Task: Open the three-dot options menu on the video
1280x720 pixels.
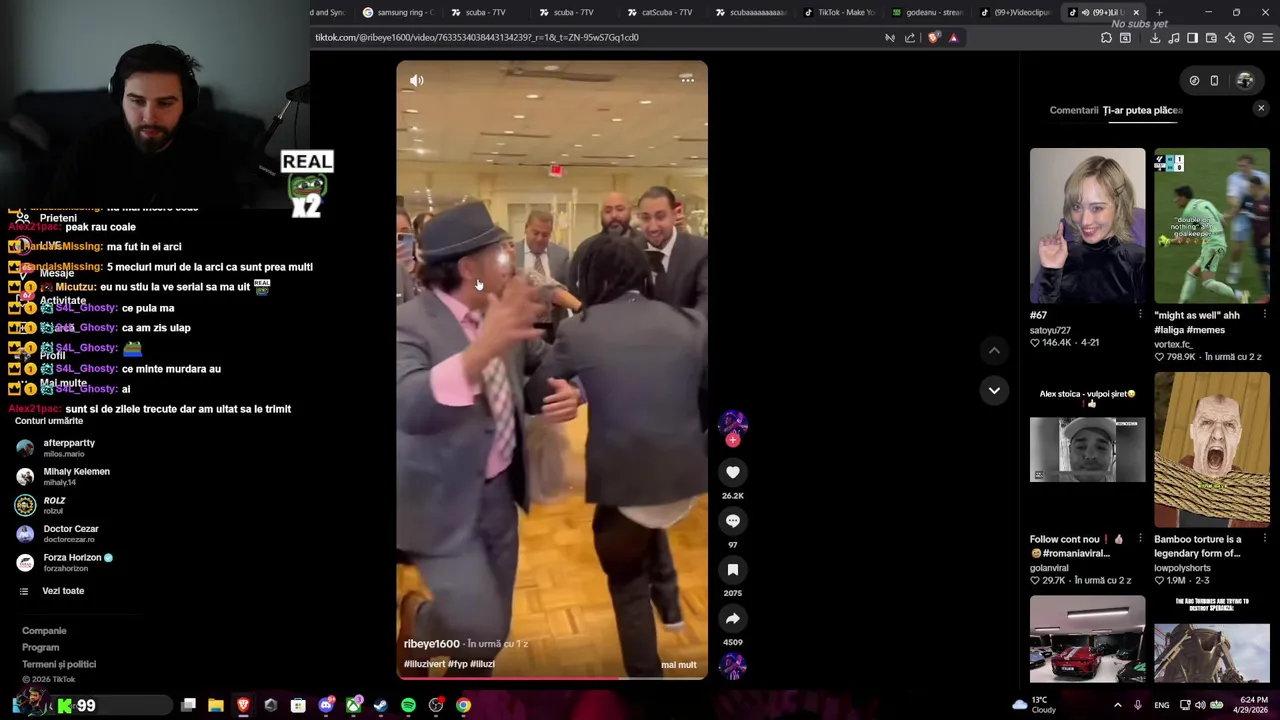Action: [x=687, y=80]
